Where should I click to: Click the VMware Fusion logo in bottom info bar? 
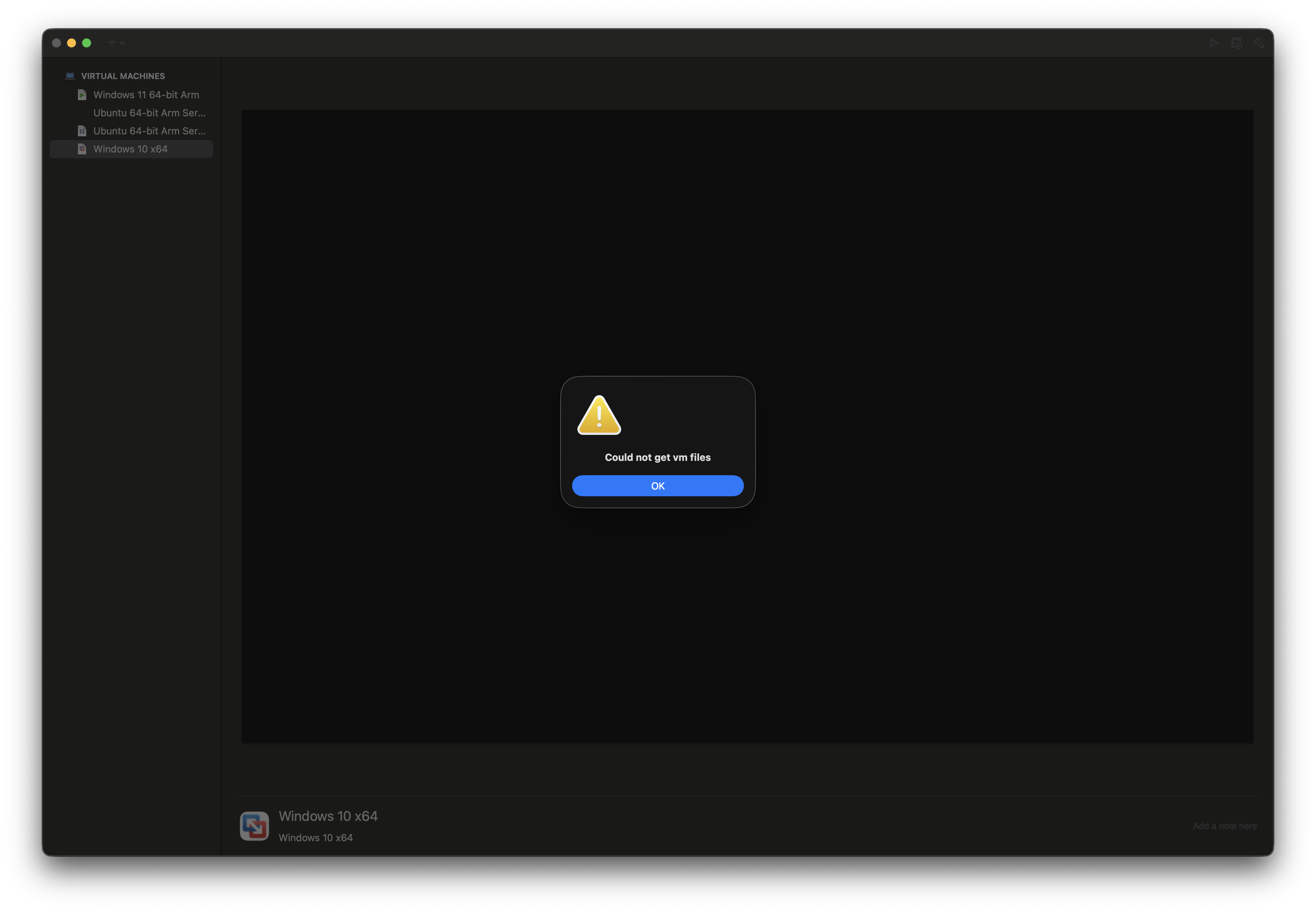click(254, 826)
